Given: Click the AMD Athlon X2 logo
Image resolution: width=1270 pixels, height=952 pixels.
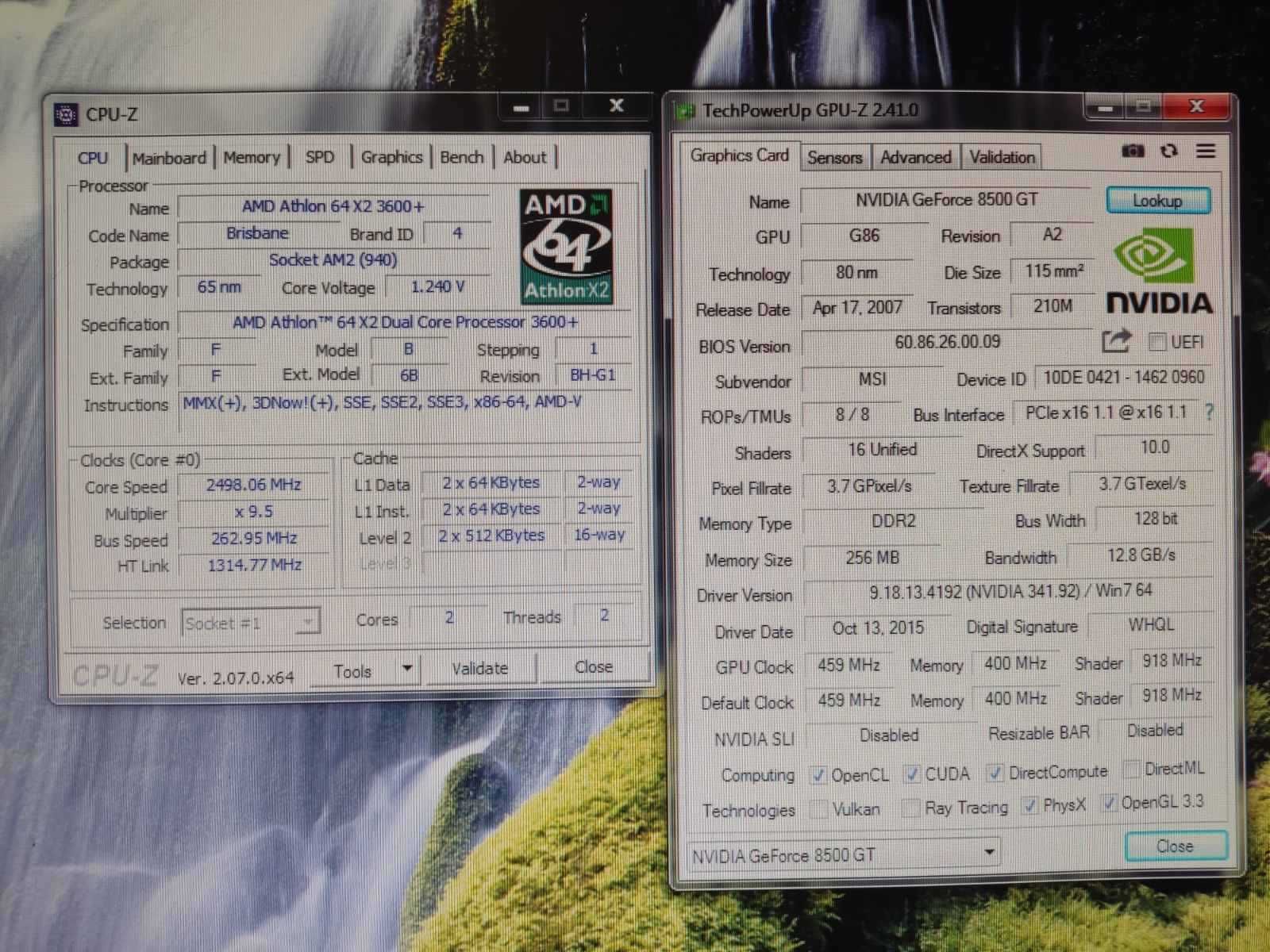Looking at the screenshot, I should tap(566, 246).
